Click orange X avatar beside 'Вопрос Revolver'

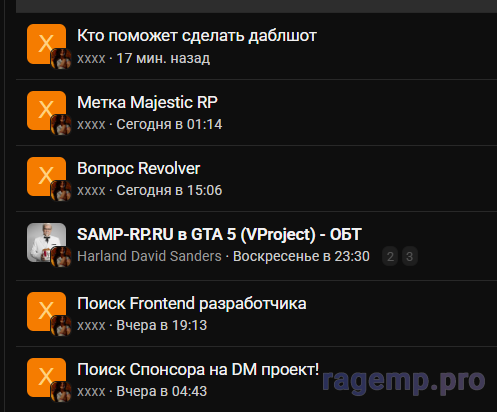46,176
